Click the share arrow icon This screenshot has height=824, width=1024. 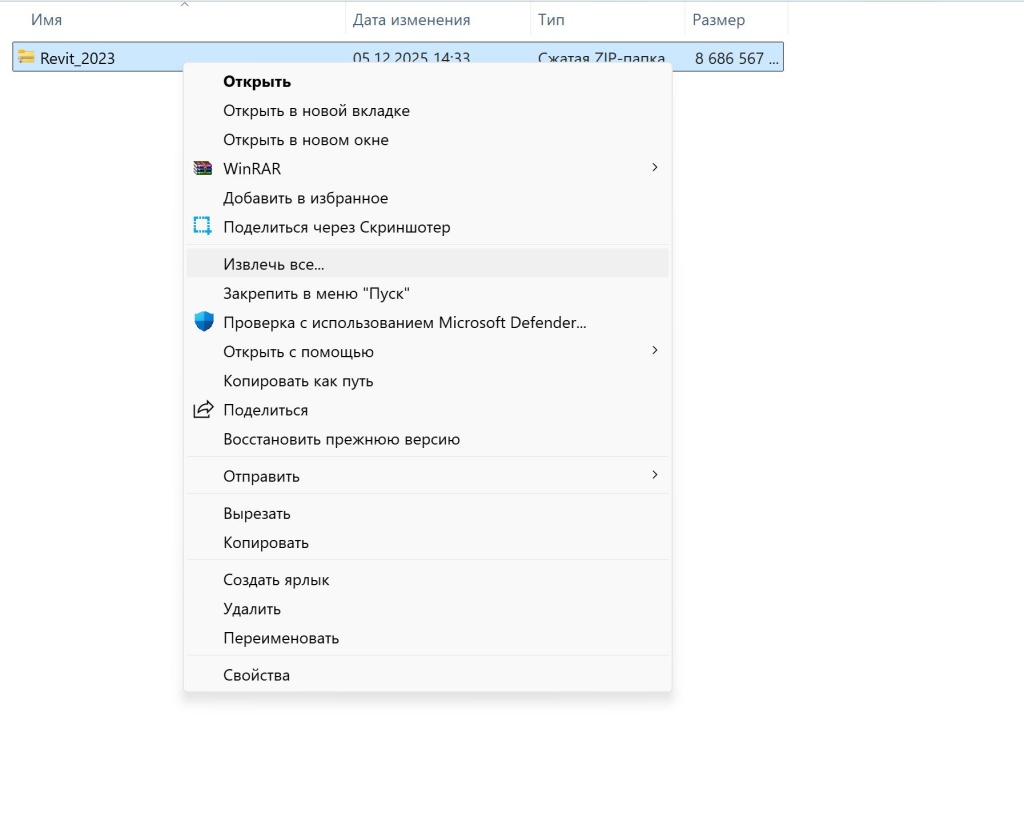203,409
